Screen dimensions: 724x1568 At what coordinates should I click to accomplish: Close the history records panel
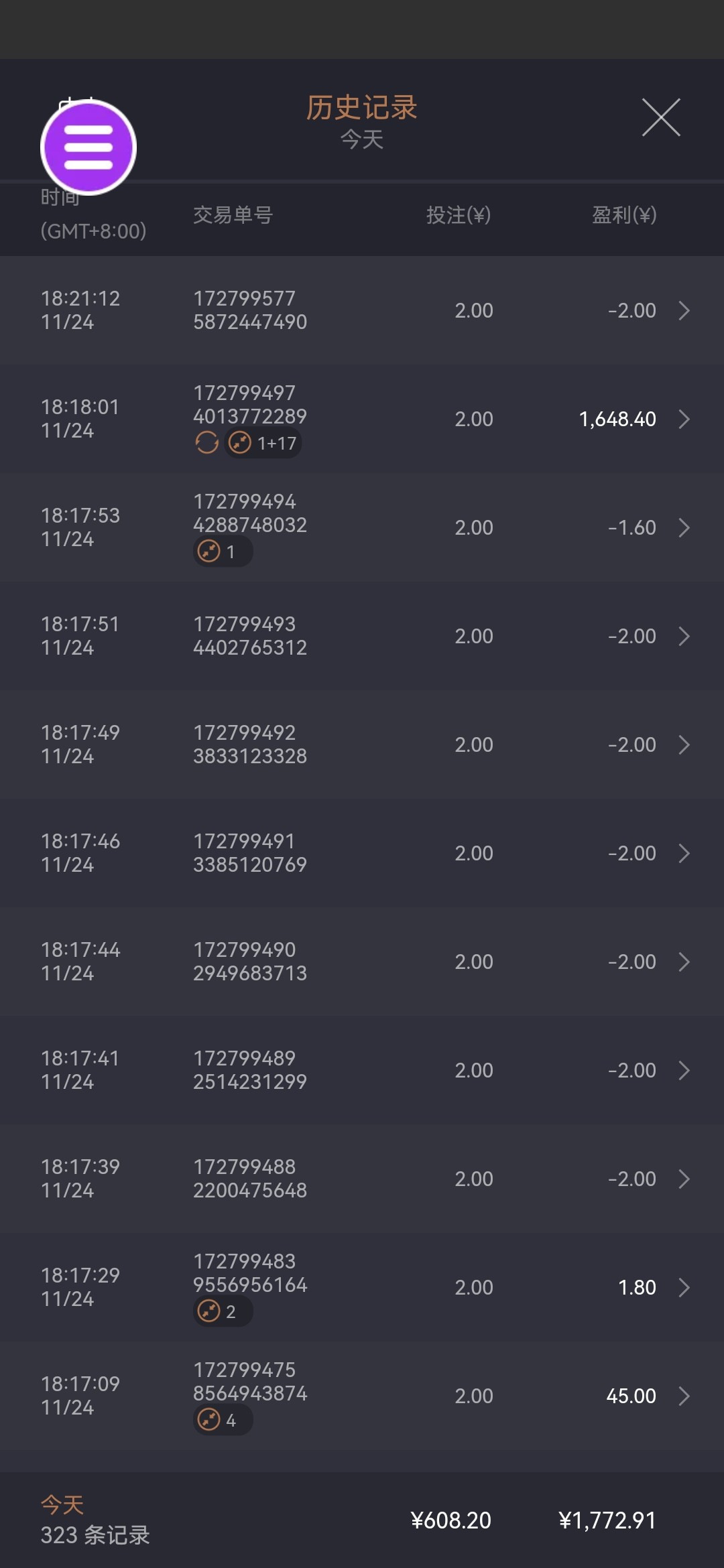point(661,117)
